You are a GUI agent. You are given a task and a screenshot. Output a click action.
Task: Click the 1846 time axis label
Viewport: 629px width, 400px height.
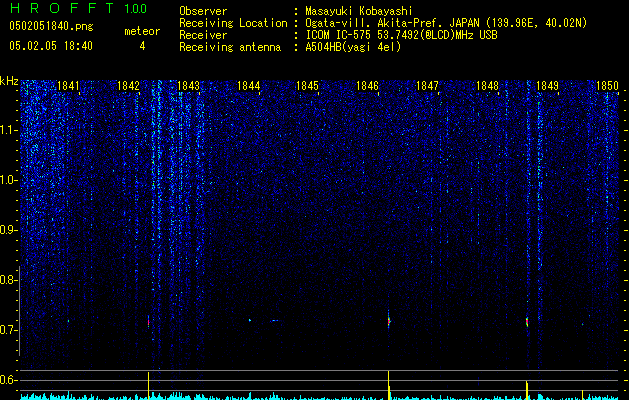367,86
